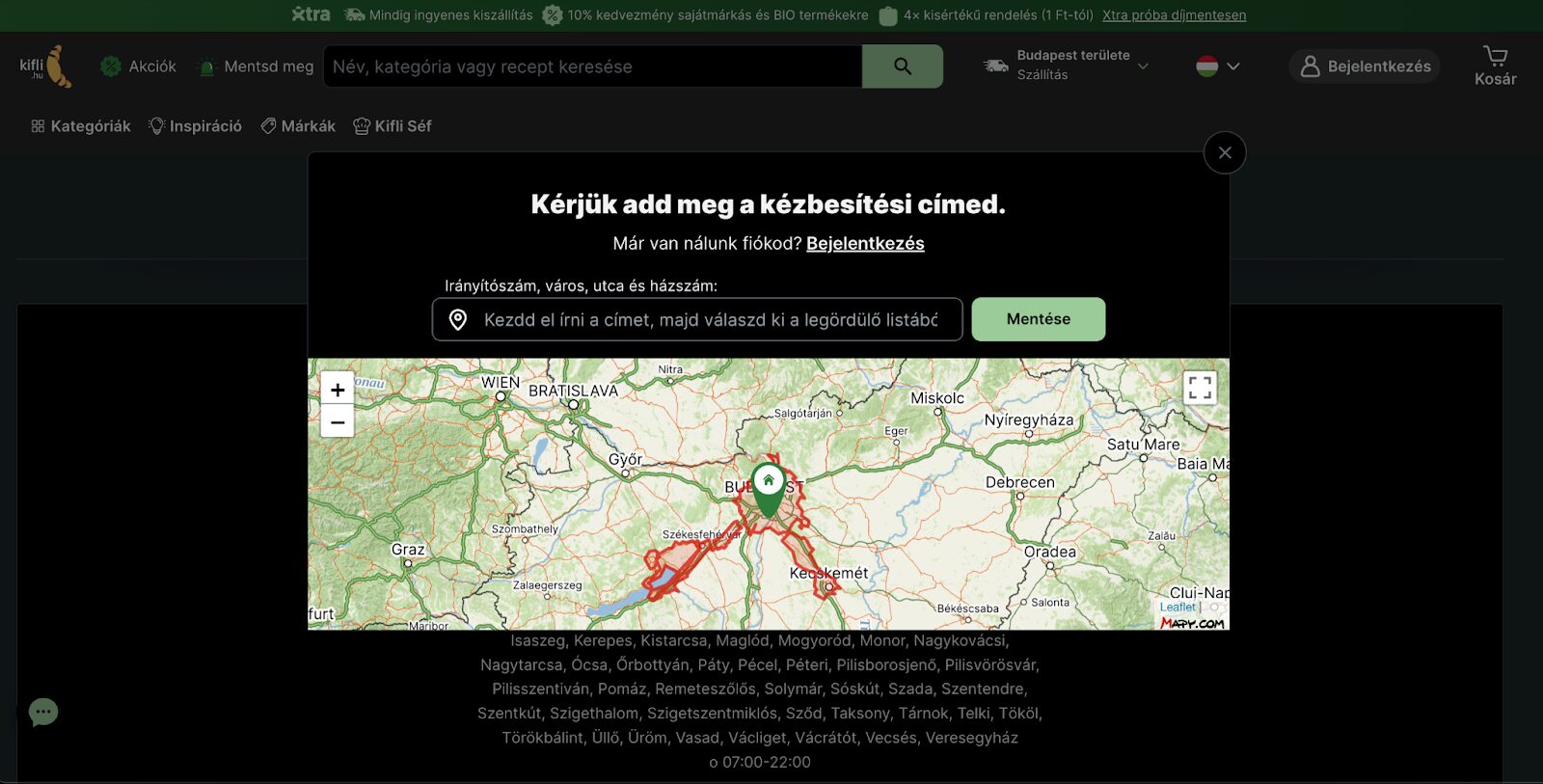Image resolution: width=1543 pixels, height=784 pixels.
Task: Close the delivery address dialog
Action: (x=1225, y=152)
